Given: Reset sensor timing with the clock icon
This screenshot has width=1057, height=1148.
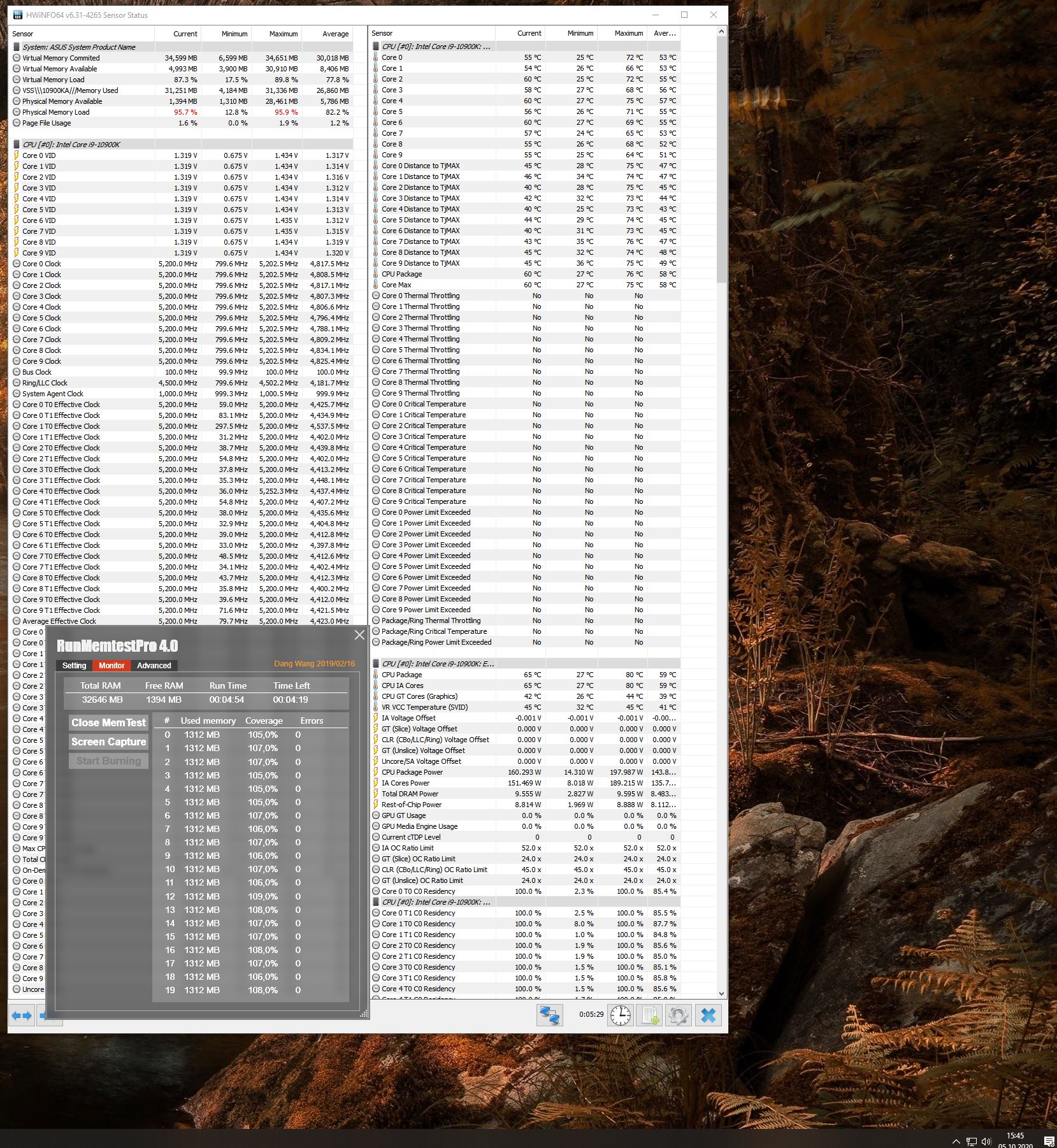Looking at the screenshot, I should 621,1015.
